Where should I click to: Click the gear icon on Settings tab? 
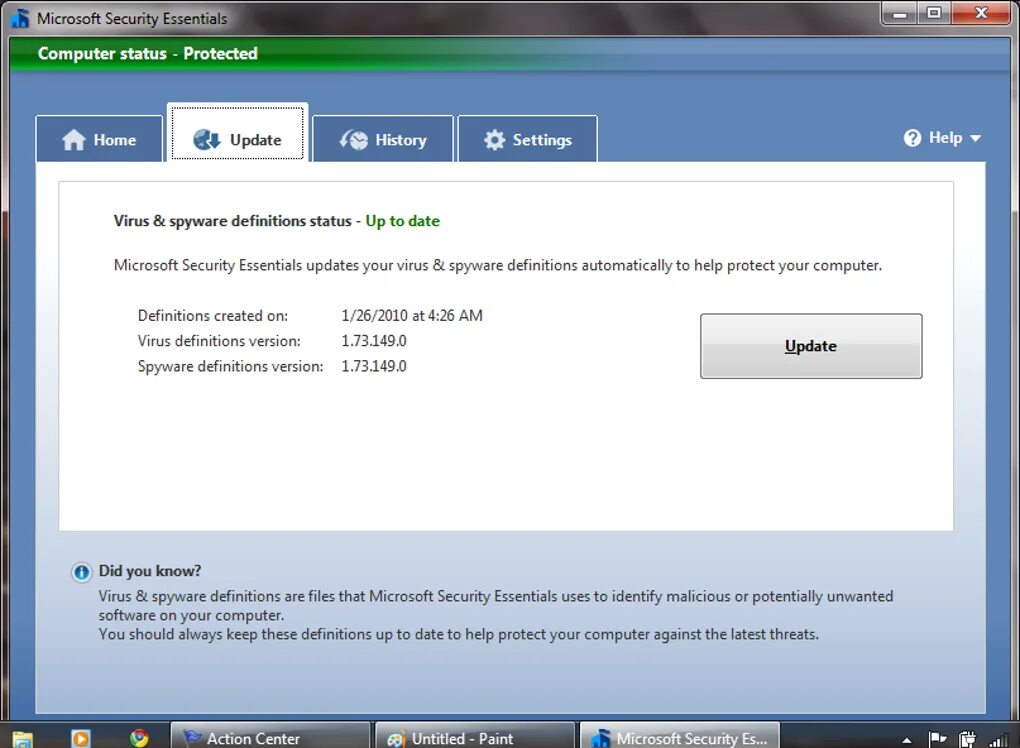494,140
